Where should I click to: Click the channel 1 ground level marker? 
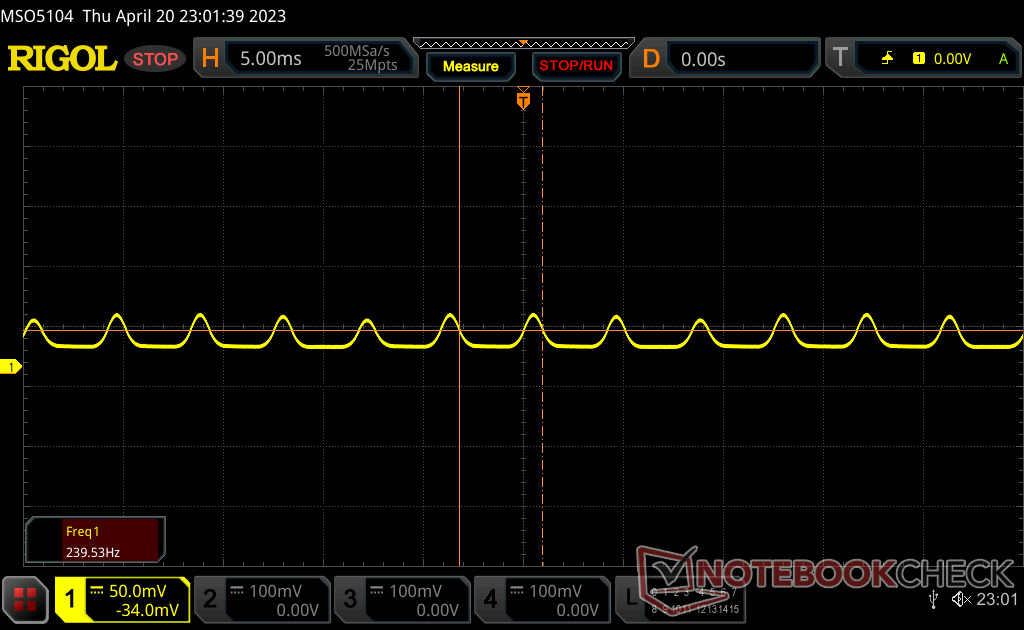pyautogui.click(x=10, y=367)
